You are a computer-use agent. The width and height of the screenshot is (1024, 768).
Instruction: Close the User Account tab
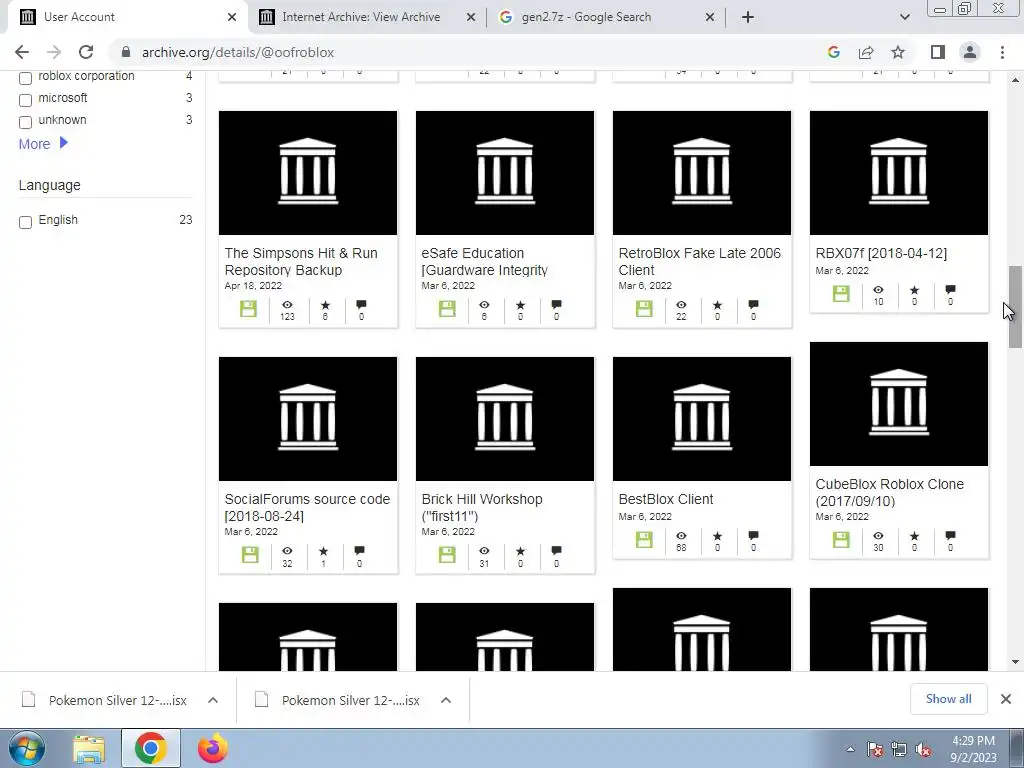coord(232,17)
